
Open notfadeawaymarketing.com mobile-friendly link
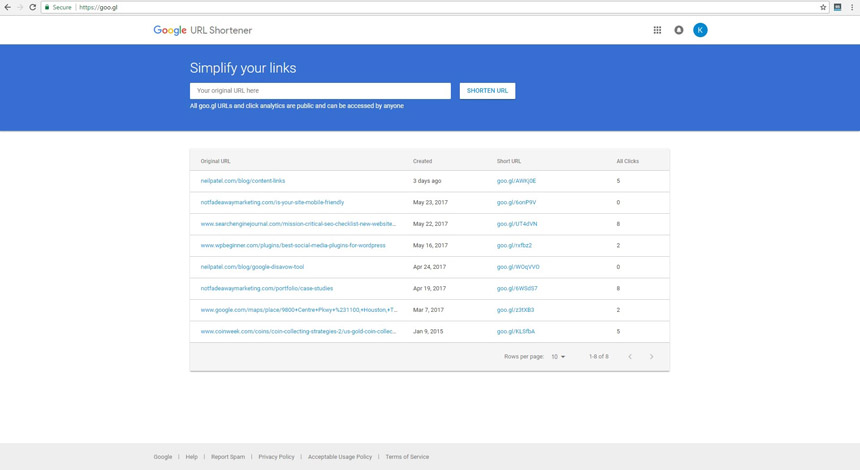272,202
